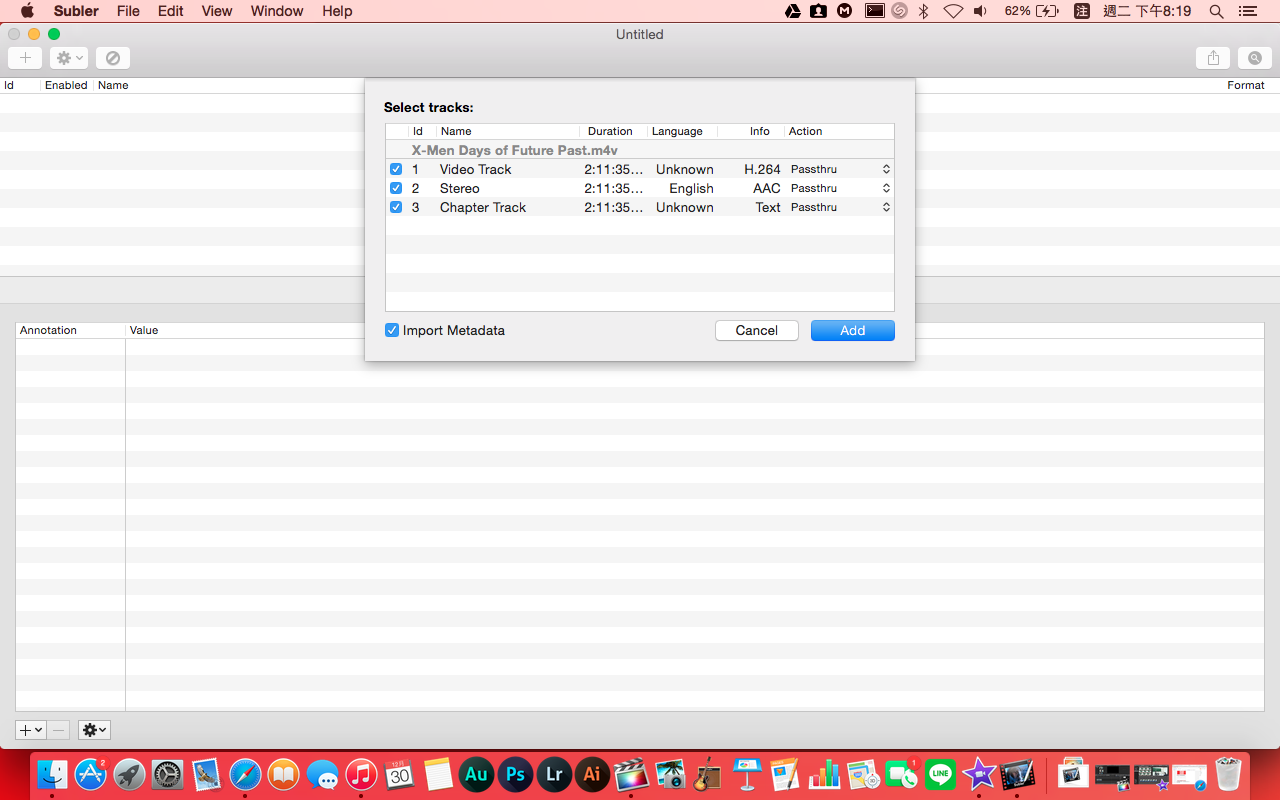The image size is (1280, 800).
Task: Open Adobe Audition from the Dock
Action: pos(477,774)
